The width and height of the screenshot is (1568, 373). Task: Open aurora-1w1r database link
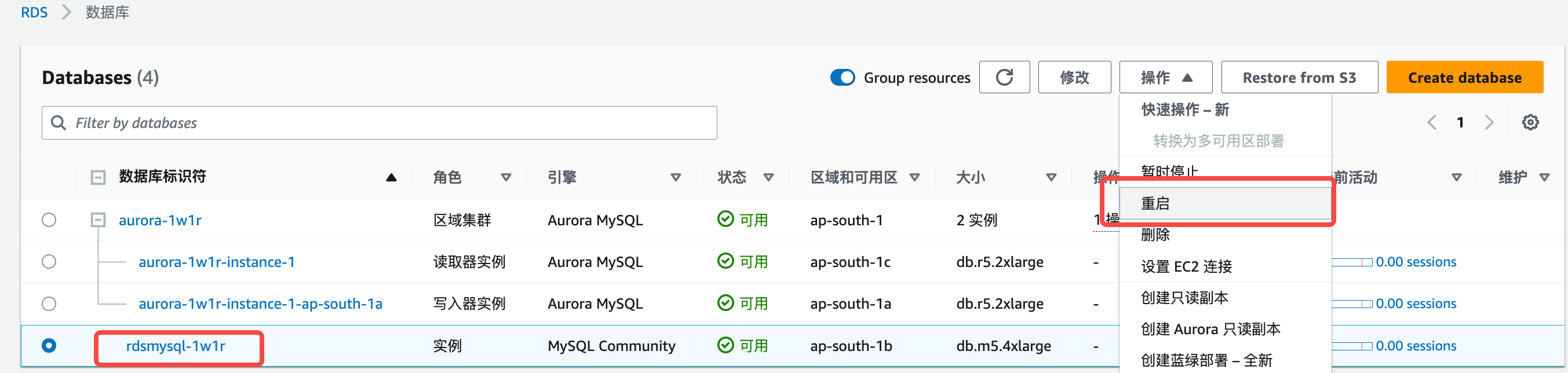[x=159, y=220]
